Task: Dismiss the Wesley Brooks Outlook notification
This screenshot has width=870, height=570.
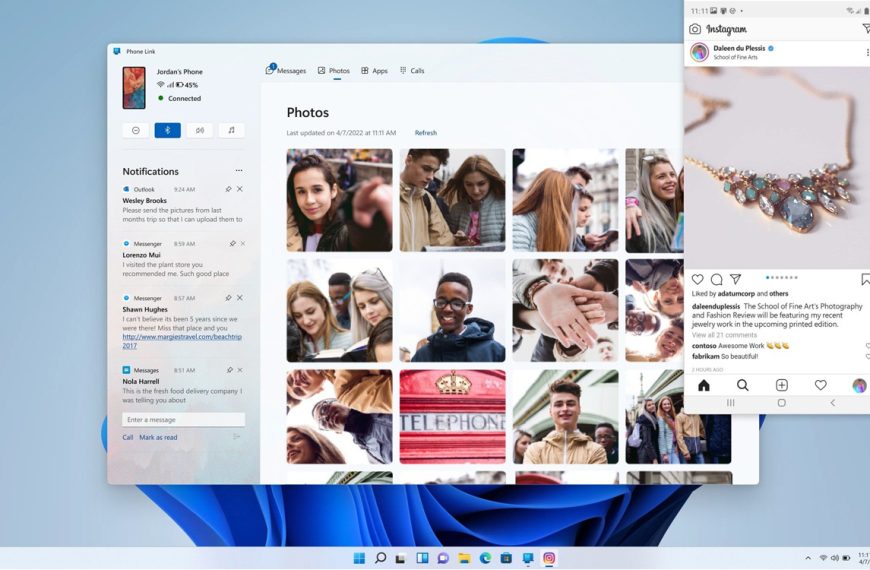Action: [x=240, y=189]
